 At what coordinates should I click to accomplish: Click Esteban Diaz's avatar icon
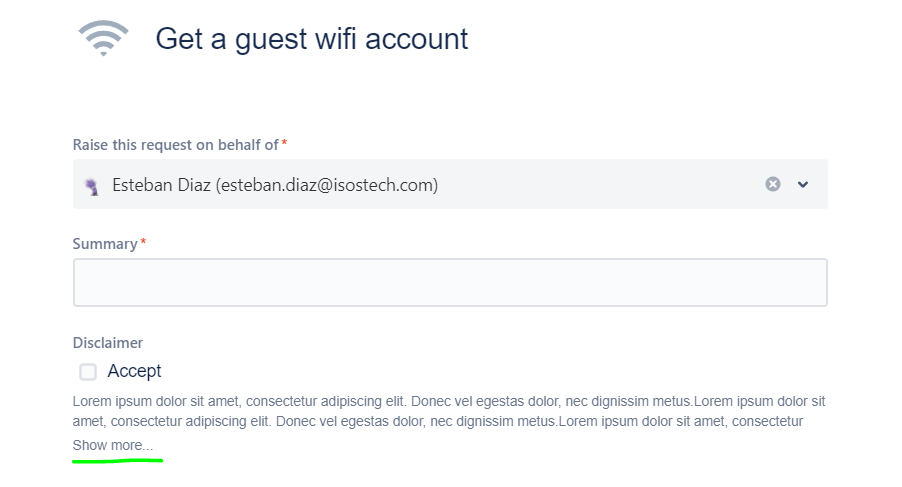tap(92, 186)
